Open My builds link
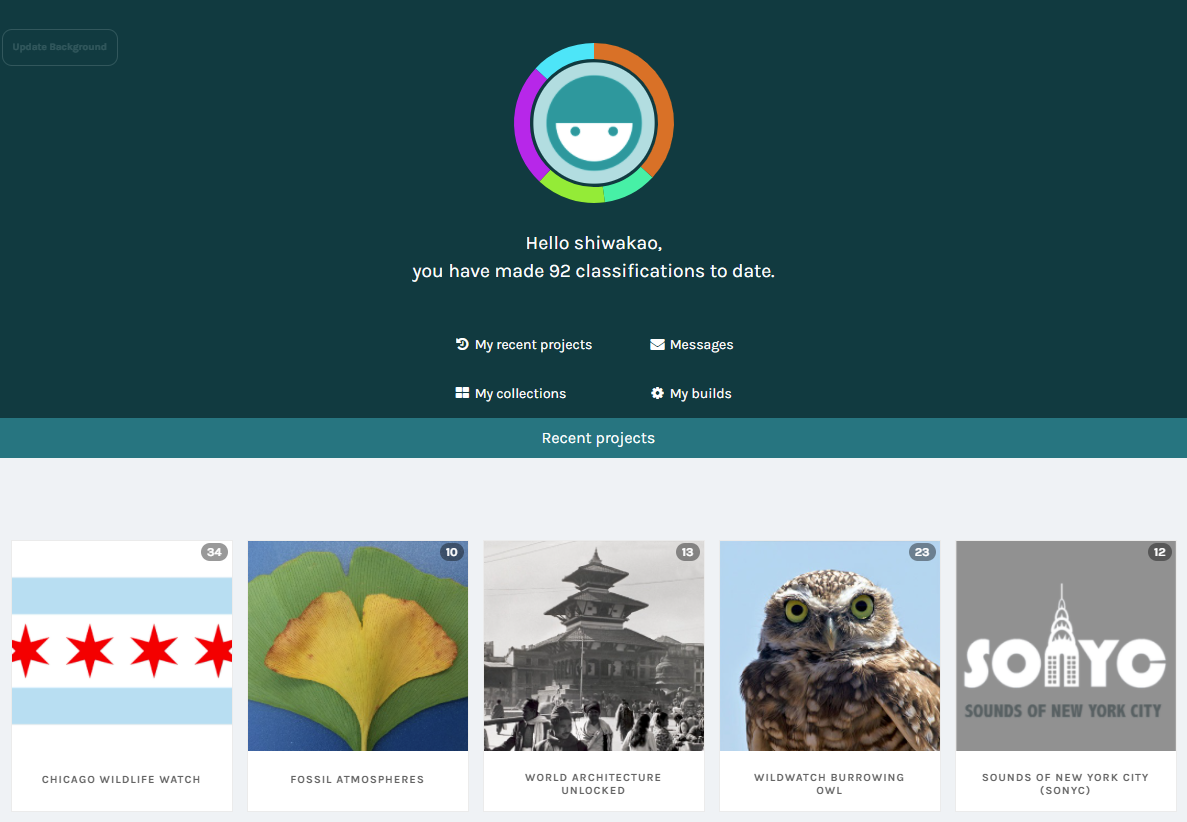The image size is (1187, 822). coord(700,394)
